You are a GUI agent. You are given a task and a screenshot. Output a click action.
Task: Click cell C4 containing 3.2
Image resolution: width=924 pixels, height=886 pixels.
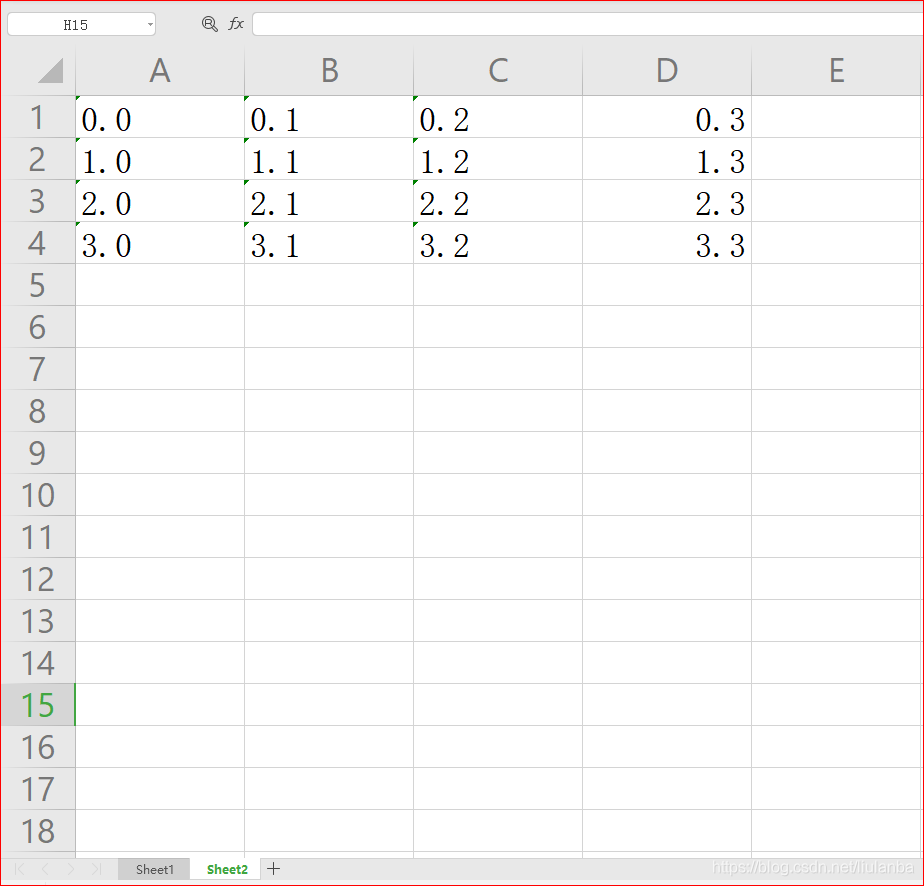[498, 243]
